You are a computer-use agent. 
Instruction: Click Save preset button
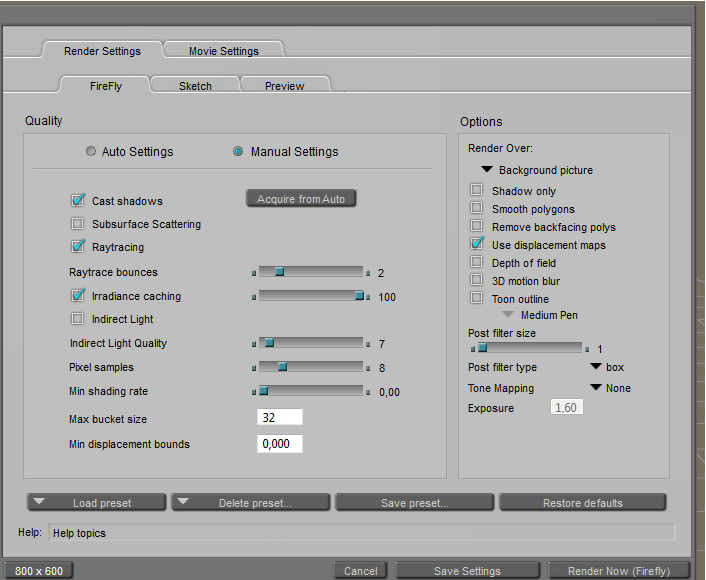(414, 503)
